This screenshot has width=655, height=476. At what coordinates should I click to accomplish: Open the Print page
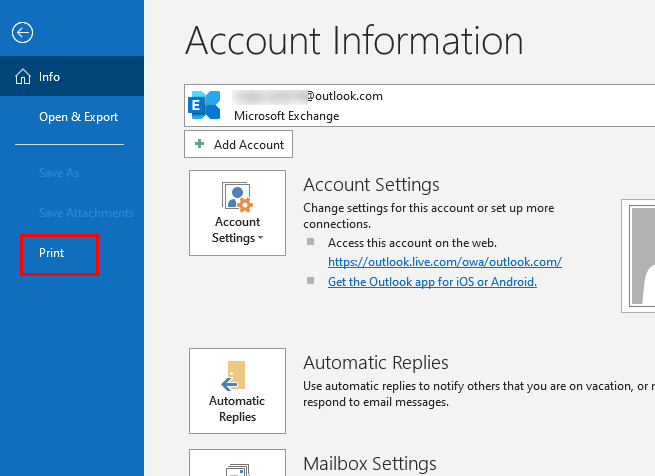51,253
